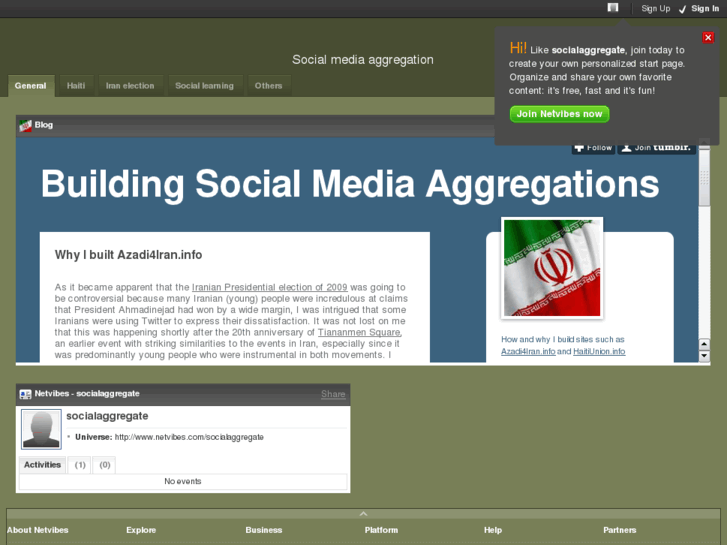
Task: Click the flag icon in the top bar
Action: [612, 7]
